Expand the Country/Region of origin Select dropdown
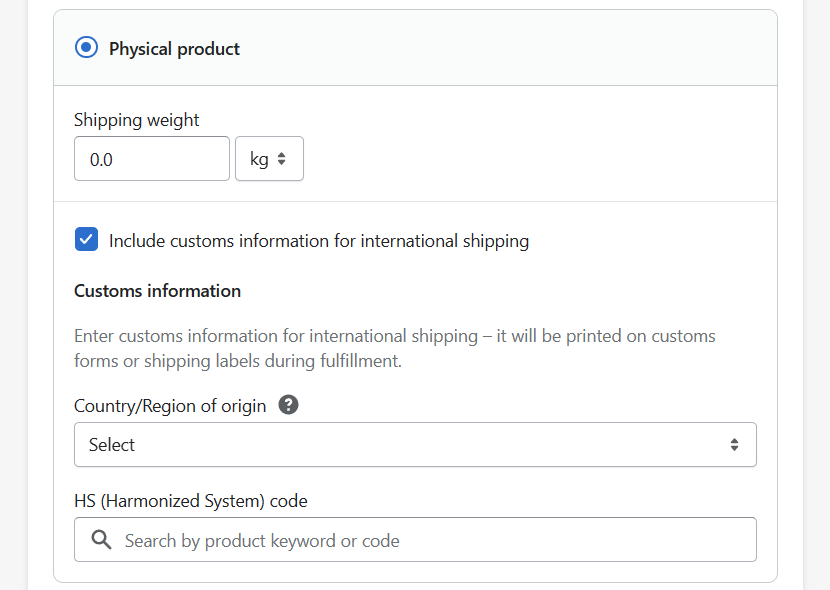The width and height of the screenshot is (830, 590). pyautogui.click(x=416, y=444)
